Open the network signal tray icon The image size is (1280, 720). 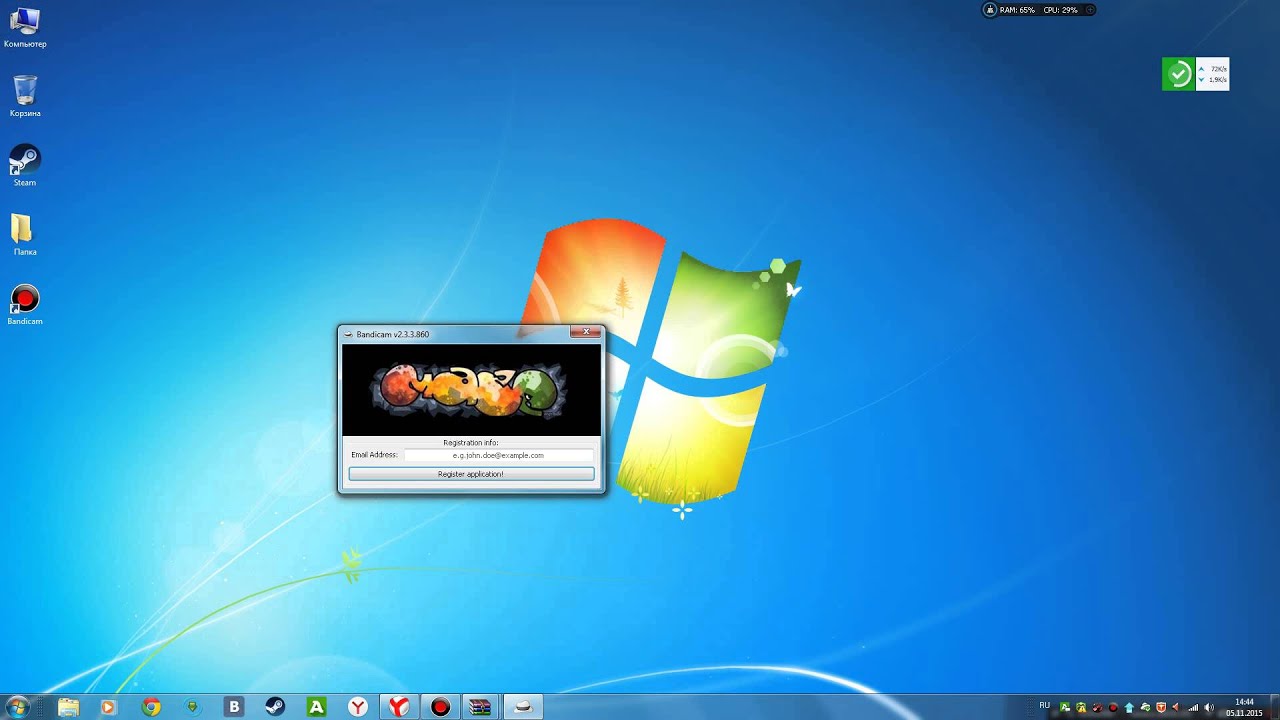click(x=1193, y=707)
